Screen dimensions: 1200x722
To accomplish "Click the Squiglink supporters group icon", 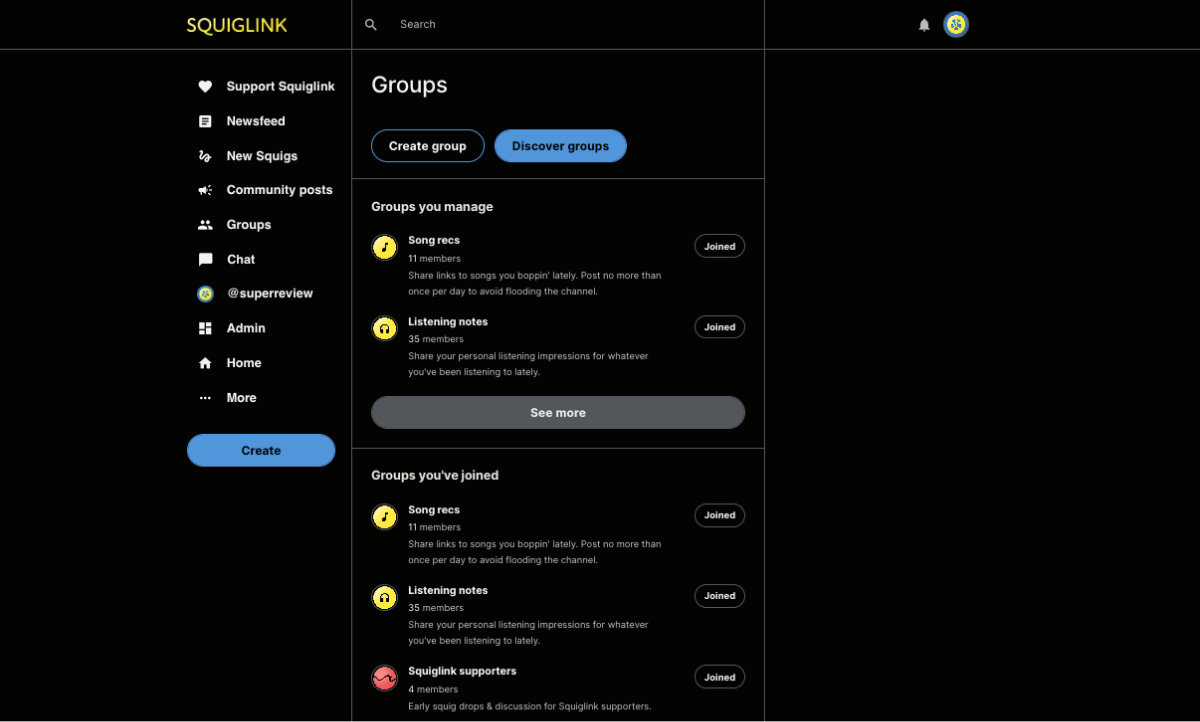I will [x=384, y=678].
